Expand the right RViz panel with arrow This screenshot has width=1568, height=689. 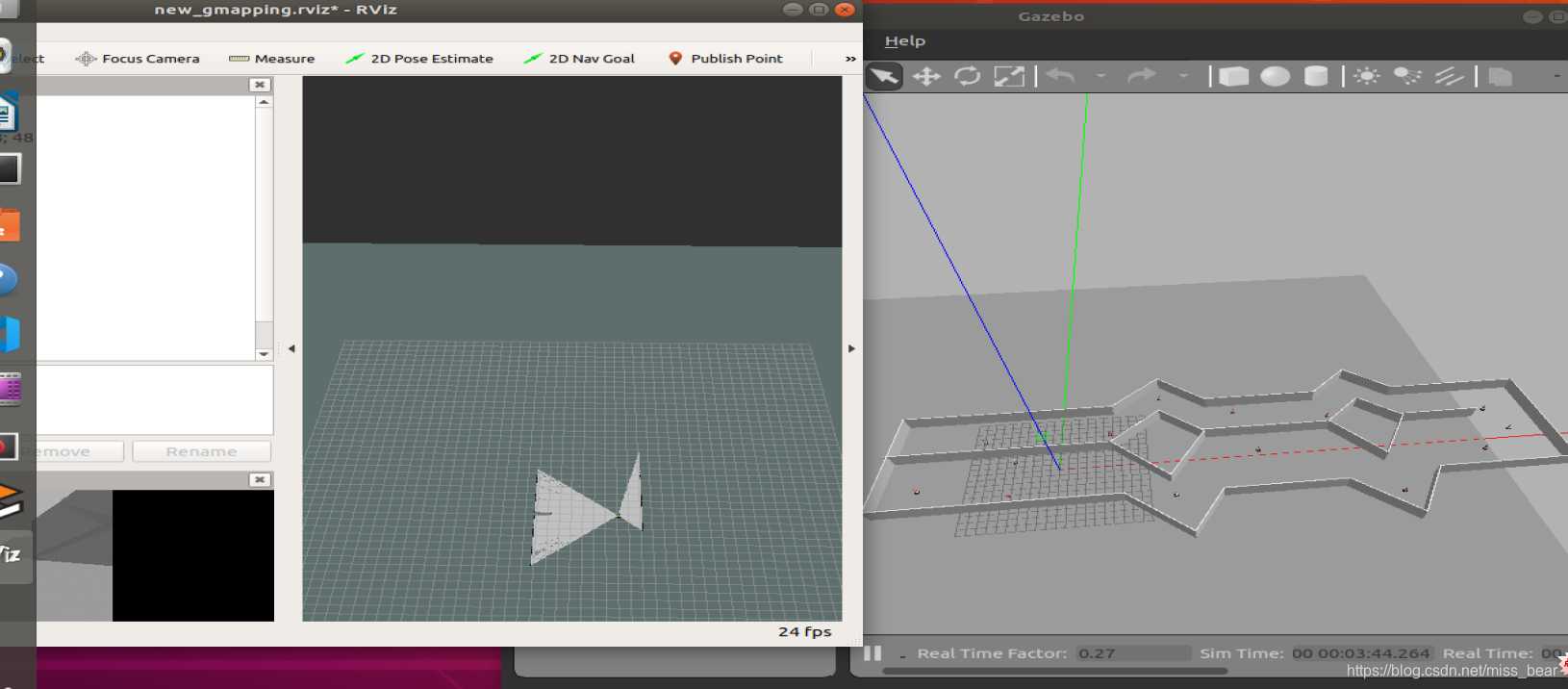pyautogui.click(x=851, y=348)
